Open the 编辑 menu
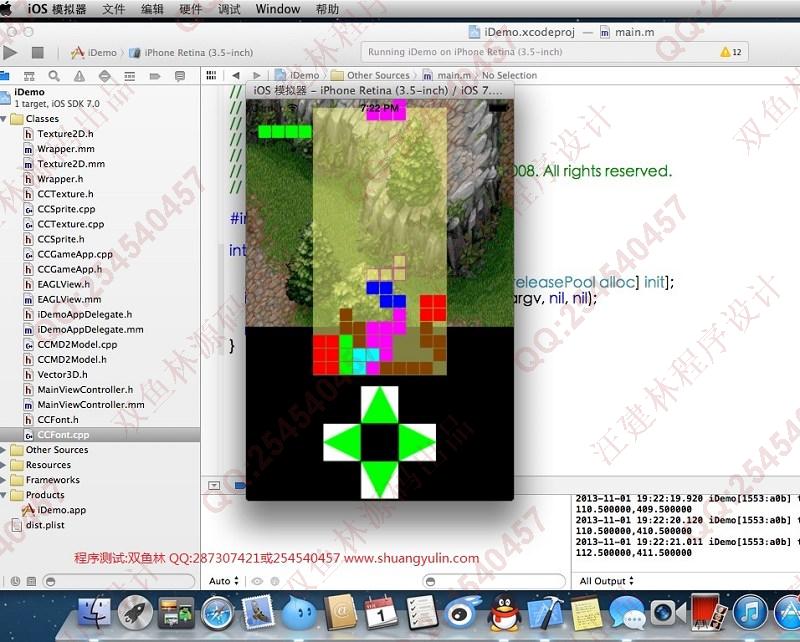This screenshot has height=642, width=800. click(152, 9)
